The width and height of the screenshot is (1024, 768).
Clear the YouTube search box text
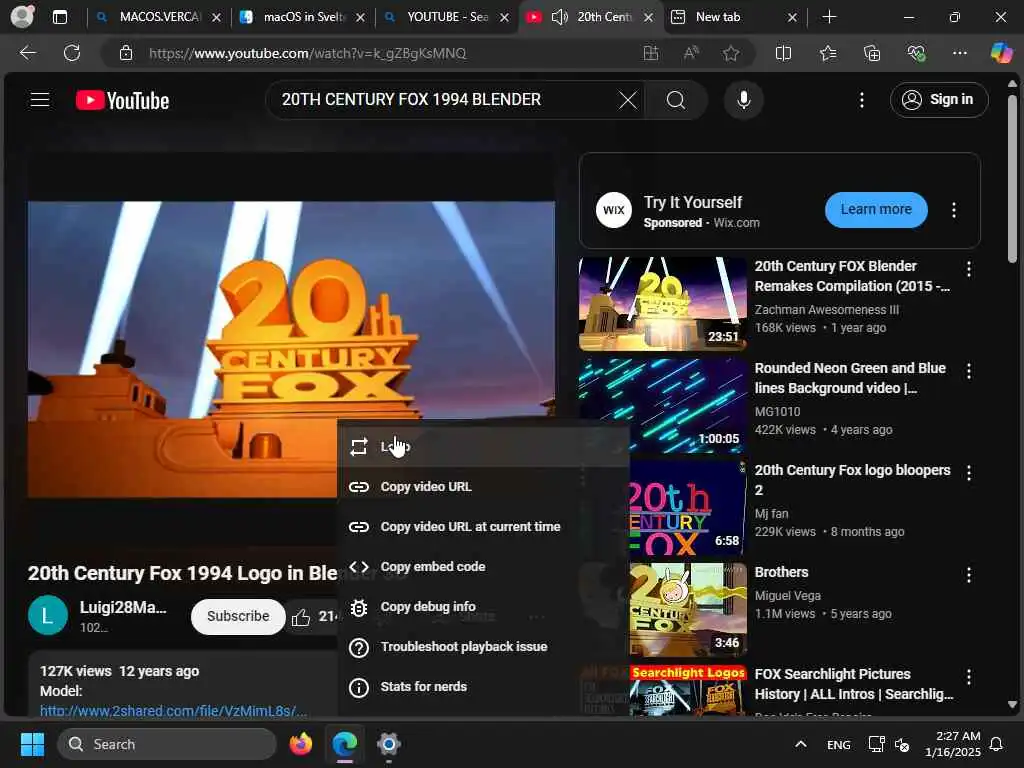pos(628,100)
